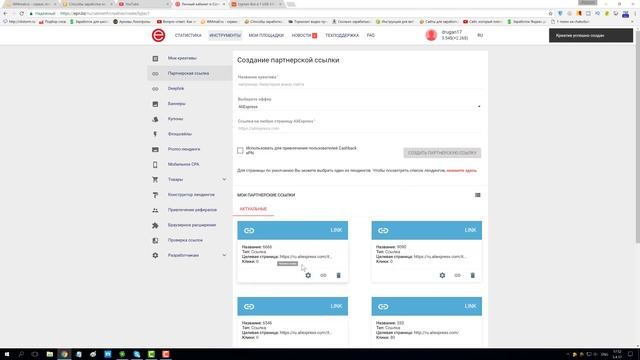Go back with the browser back arrow

(x=5, y=13)
